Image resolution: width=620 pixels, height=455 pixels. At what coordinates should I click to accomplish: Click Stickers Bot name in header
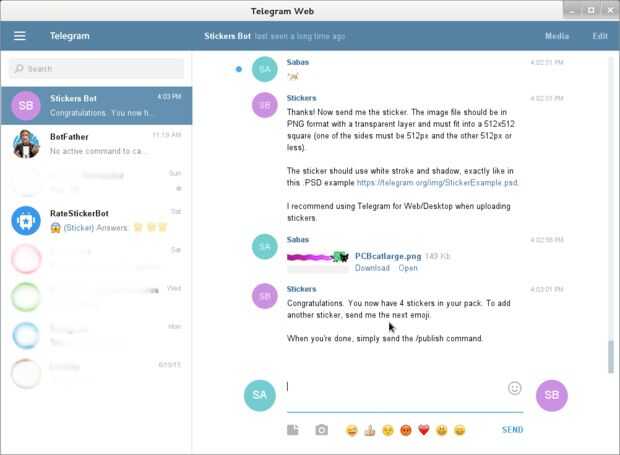[x=227, y=36]
